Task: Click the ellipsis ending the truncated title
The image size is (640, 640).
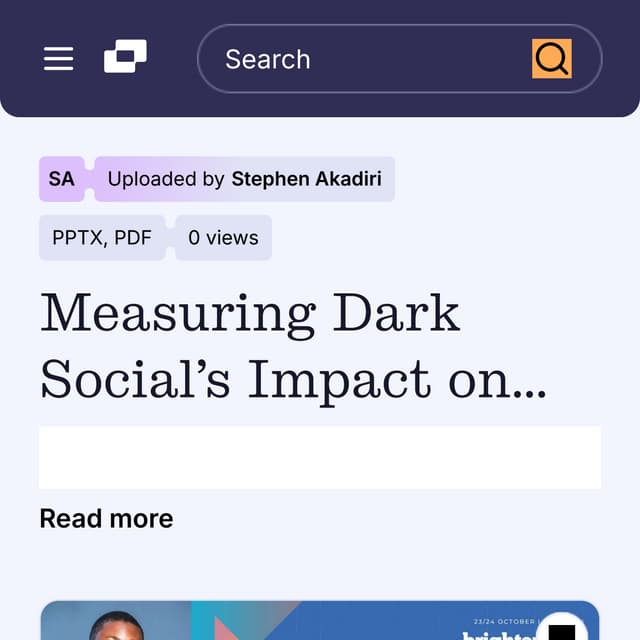Action: pos(529,384)
